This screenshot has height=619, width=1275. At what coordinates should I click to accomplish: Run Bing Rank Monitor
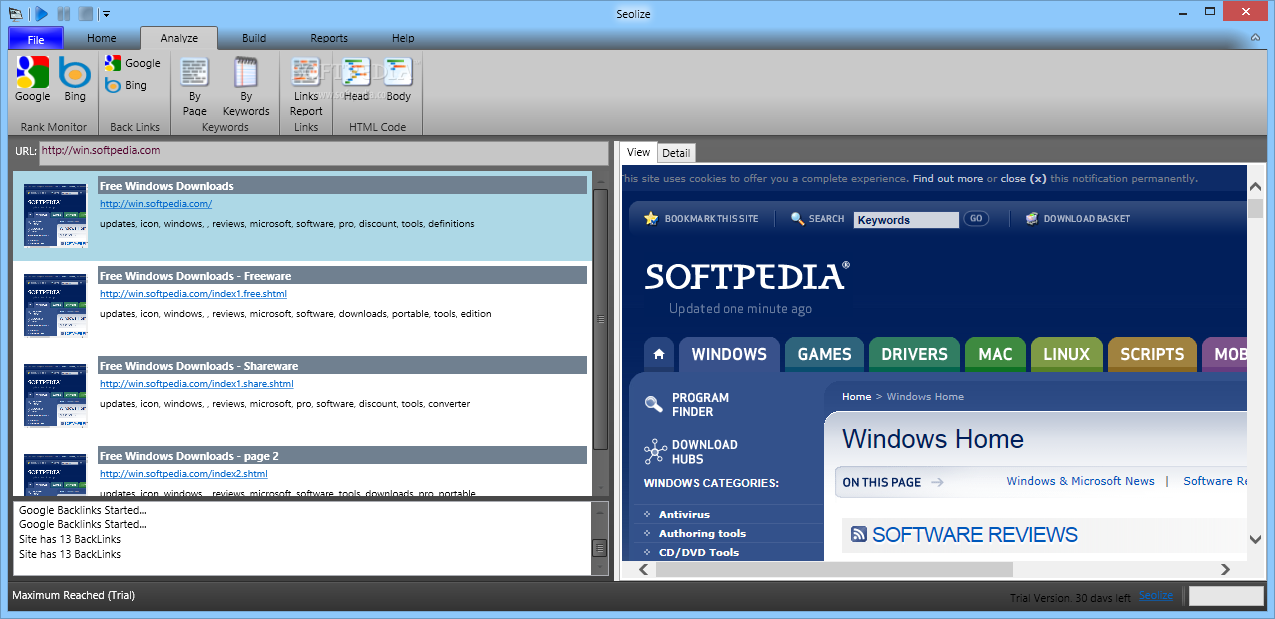point(75,79)
